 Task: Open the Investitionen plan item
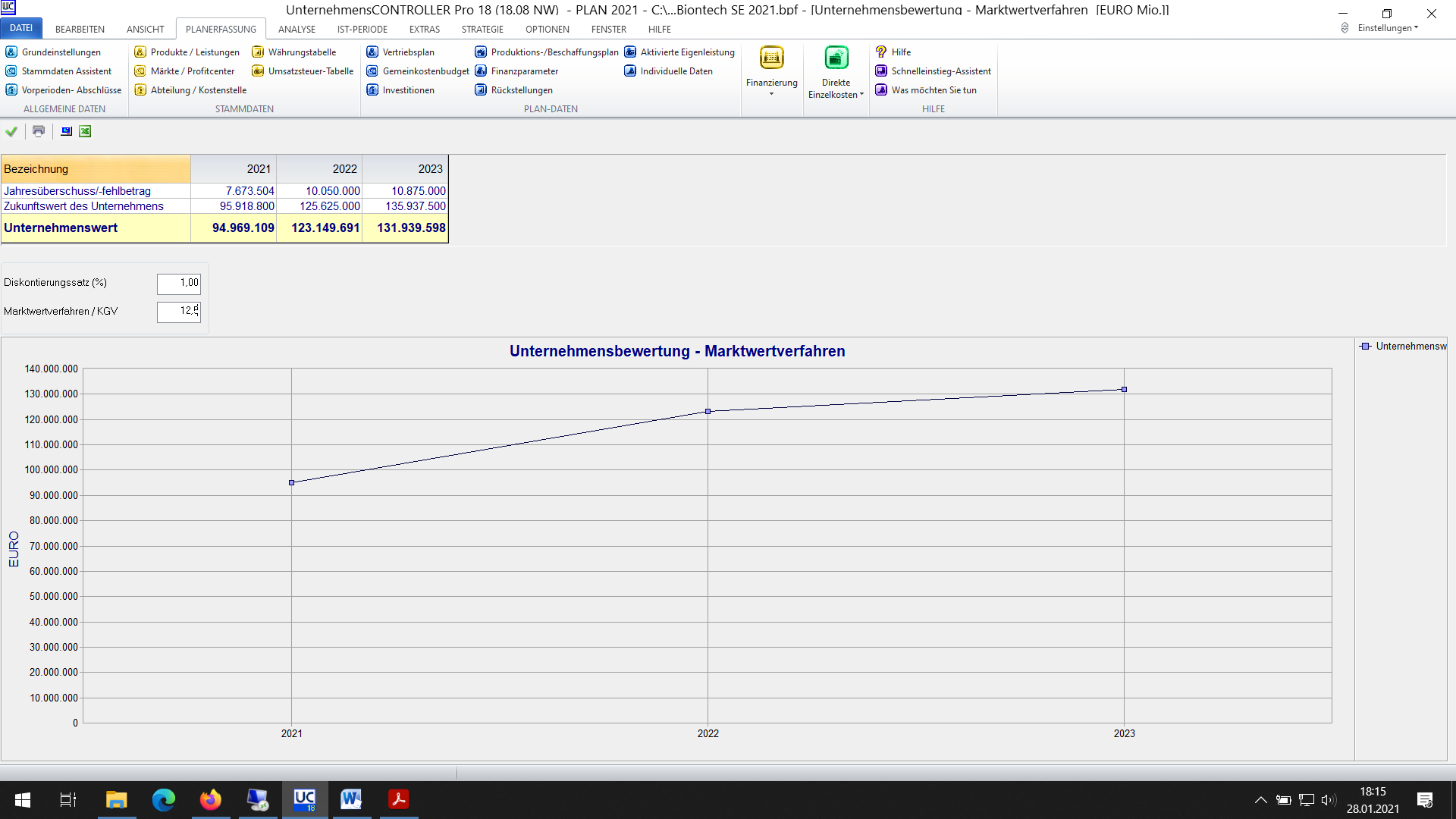(408, 90)
